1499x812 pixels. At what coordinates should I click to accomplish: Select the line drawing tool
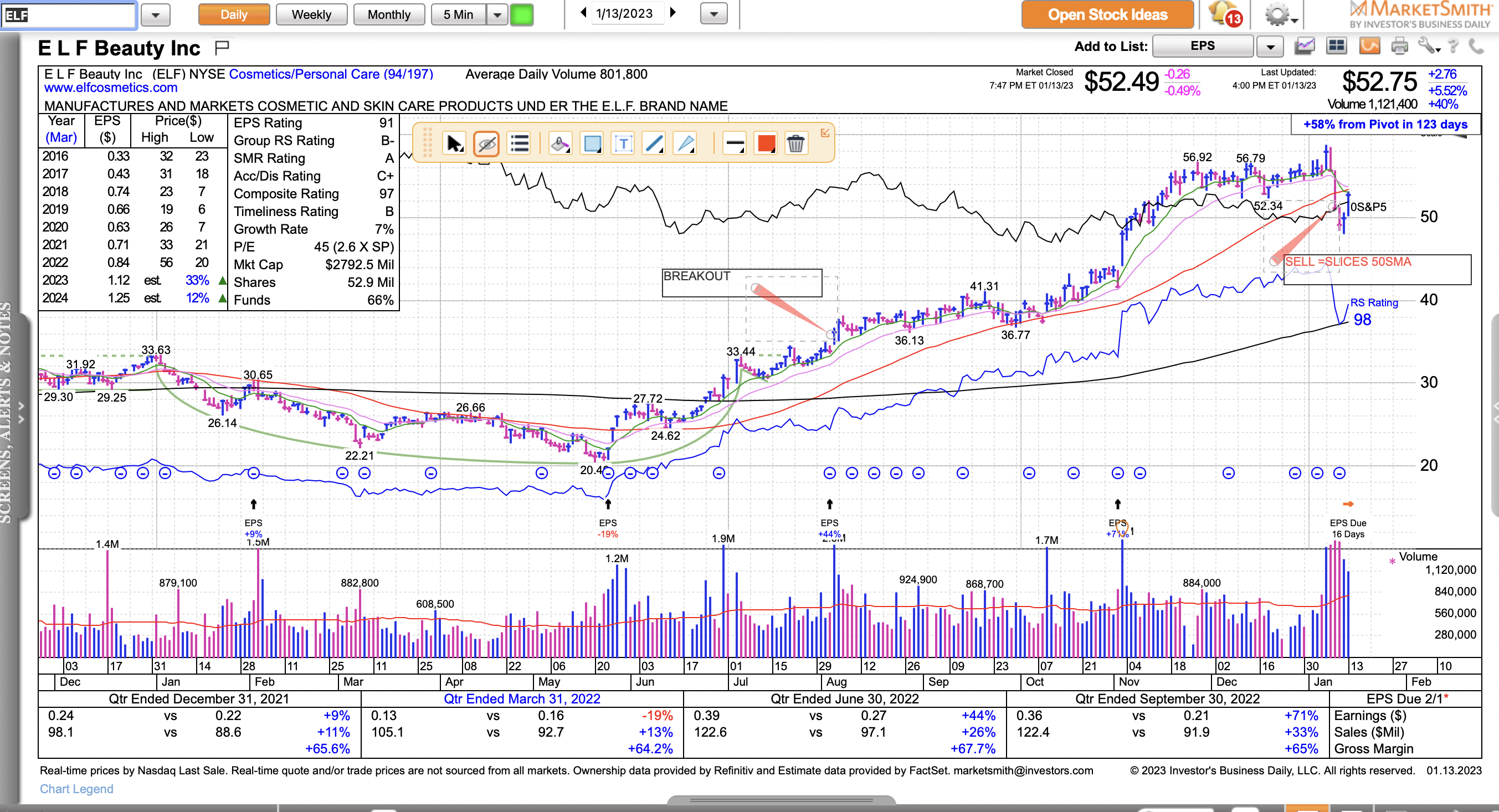[x=654, y=143]
